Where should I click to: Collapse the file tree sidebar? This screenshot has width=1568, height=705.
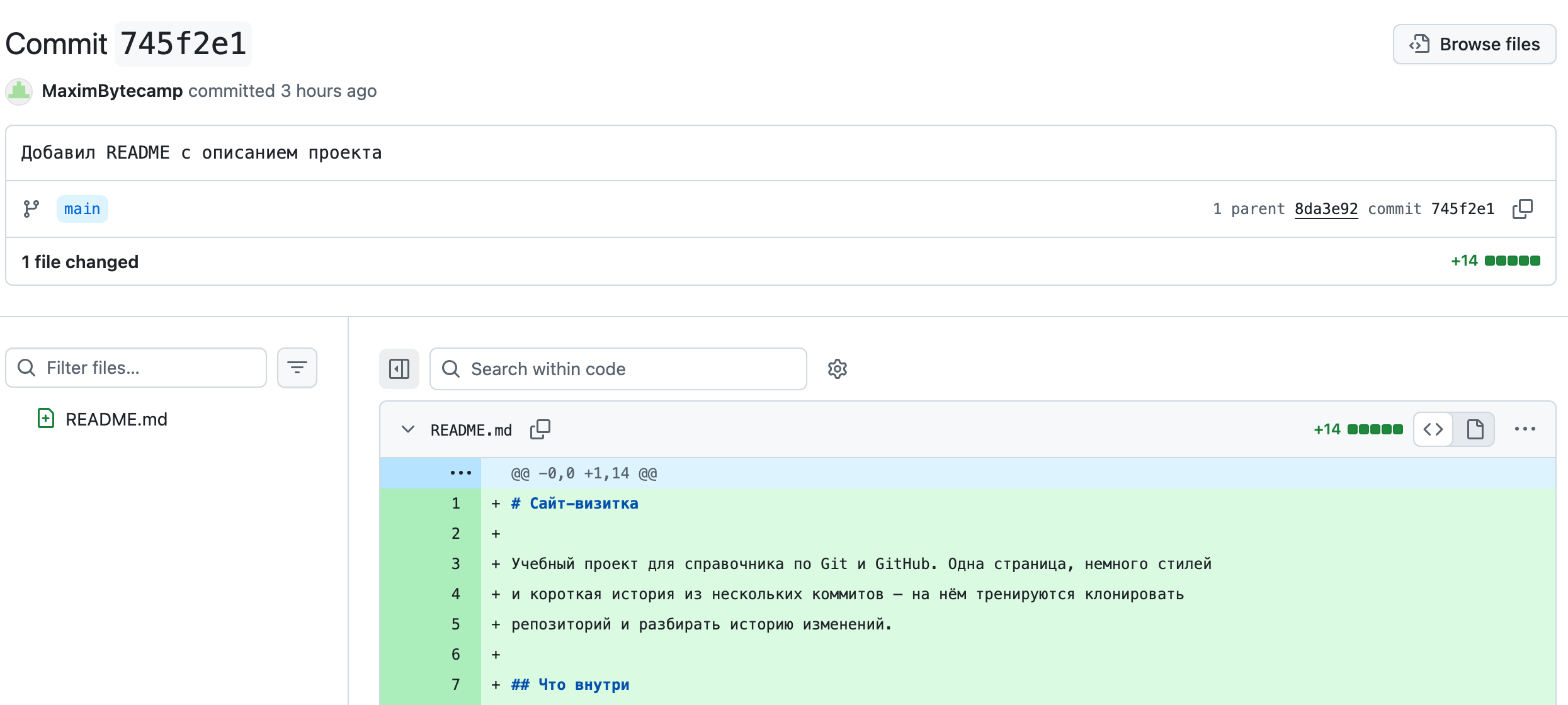399,369
